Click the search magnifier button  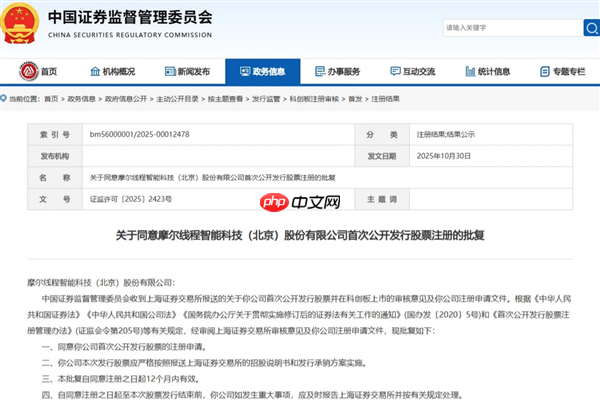pos(592,28)
